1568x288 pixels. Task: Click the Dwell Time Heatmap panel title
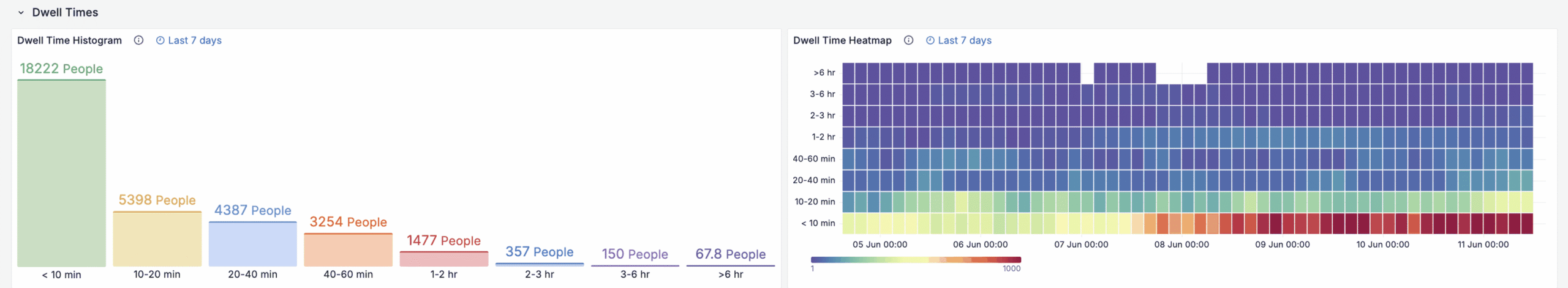842,40
